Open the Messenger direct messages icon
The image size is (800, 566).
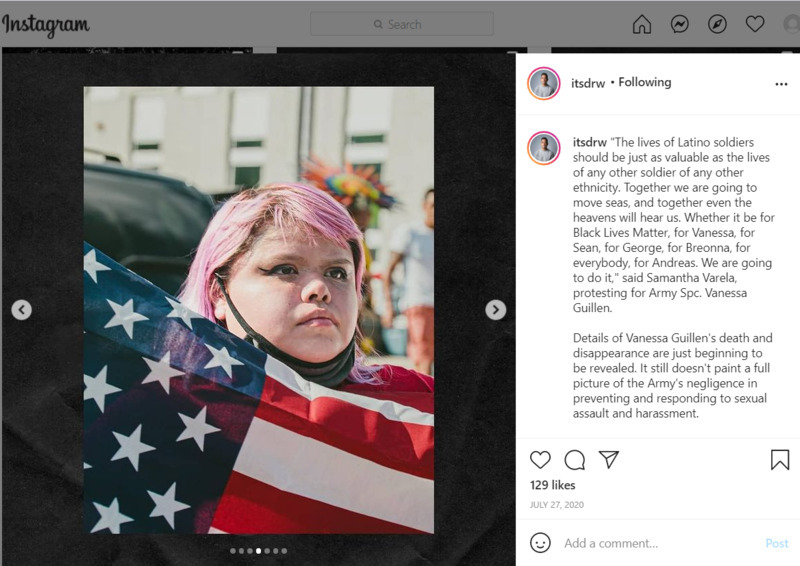(680, 24)
